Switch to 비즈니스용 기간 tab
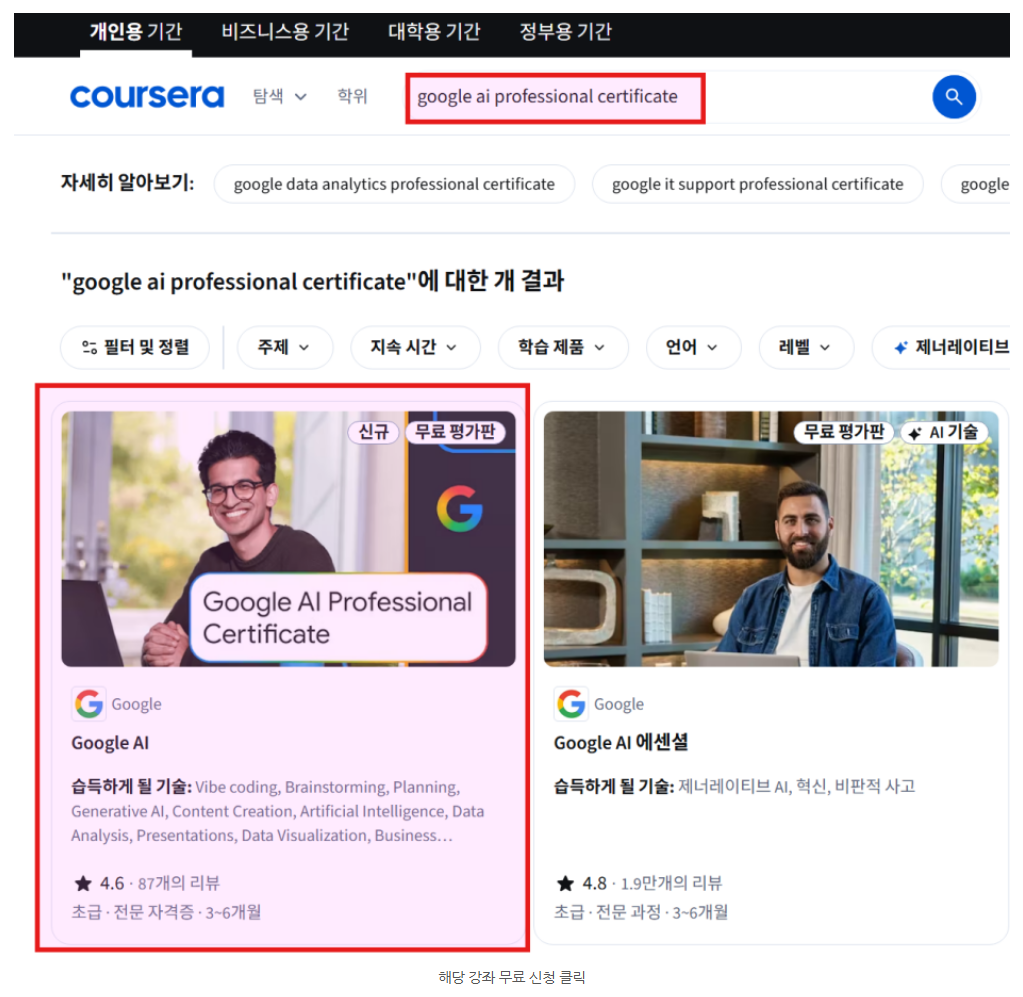Screen dimensions: 1023x997 click(x=285, y=32)
